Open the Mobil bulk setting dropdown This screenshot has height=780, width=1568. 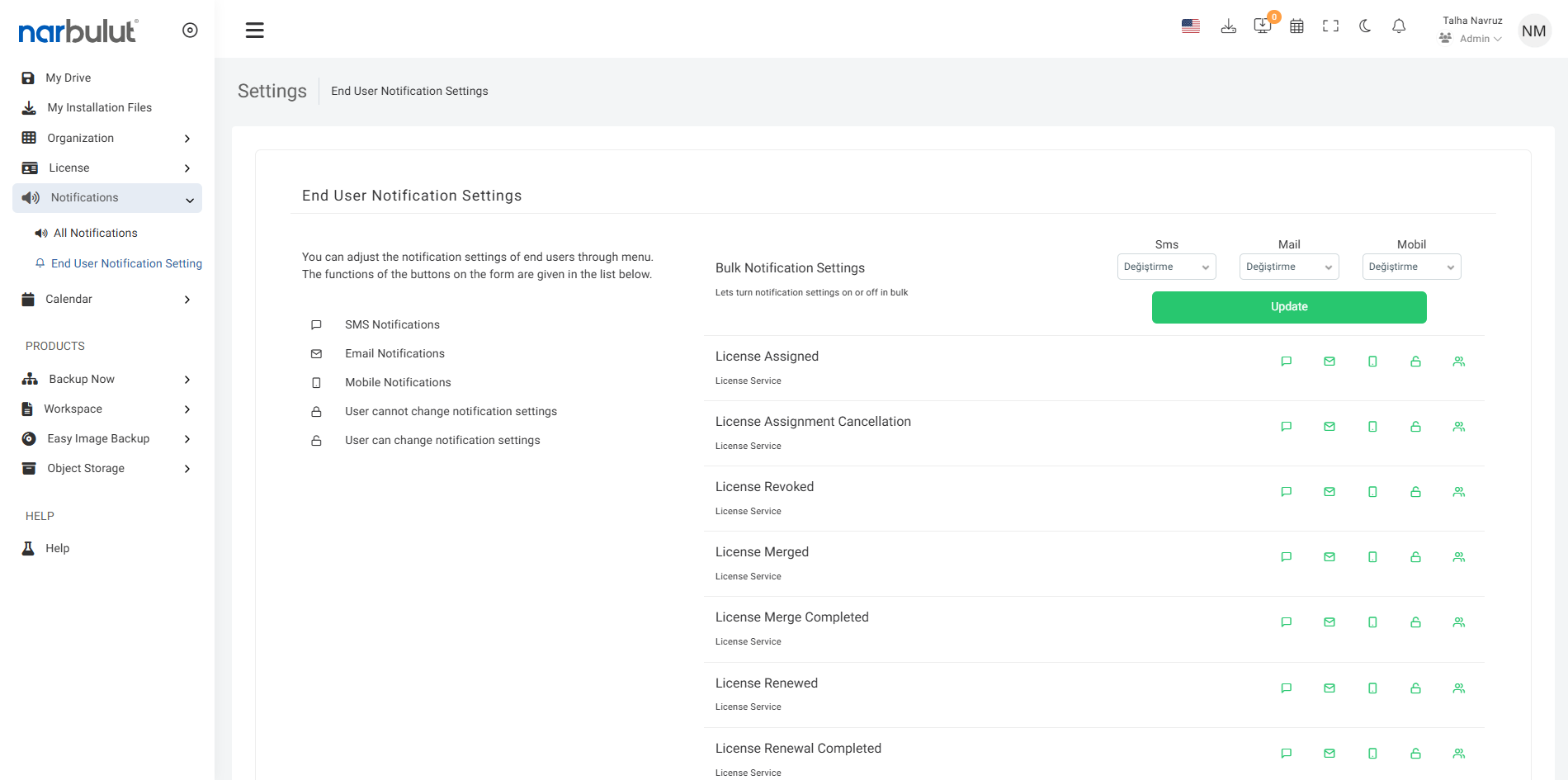[x=1411, y=267]
